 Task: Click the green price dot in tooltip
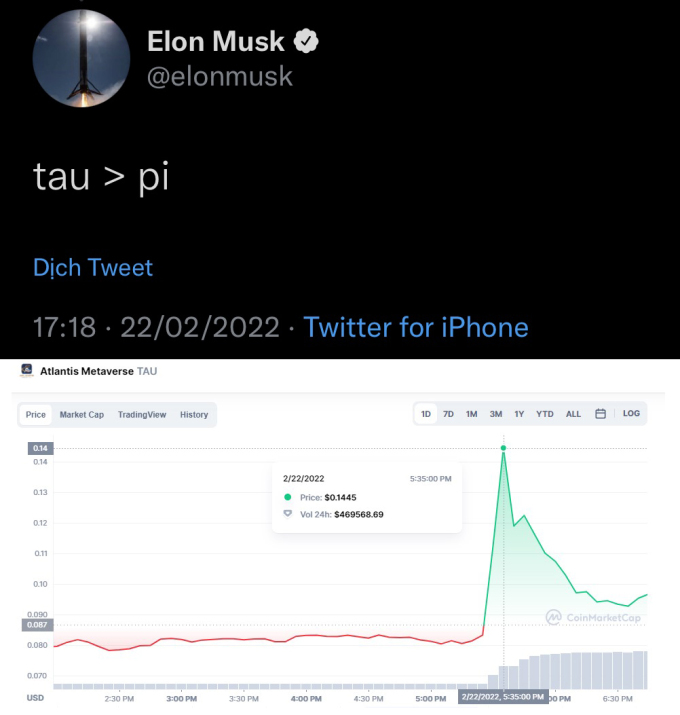[x=288, y=497]
